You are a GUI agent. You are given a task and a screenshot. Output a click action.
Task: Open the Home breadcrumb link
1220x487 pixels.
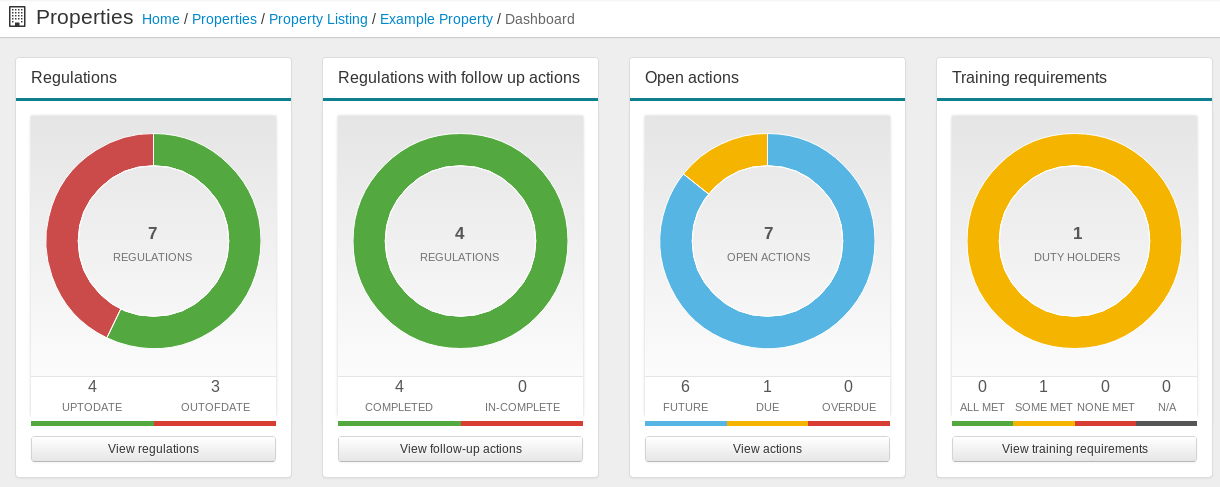click(x=160, y=19)
